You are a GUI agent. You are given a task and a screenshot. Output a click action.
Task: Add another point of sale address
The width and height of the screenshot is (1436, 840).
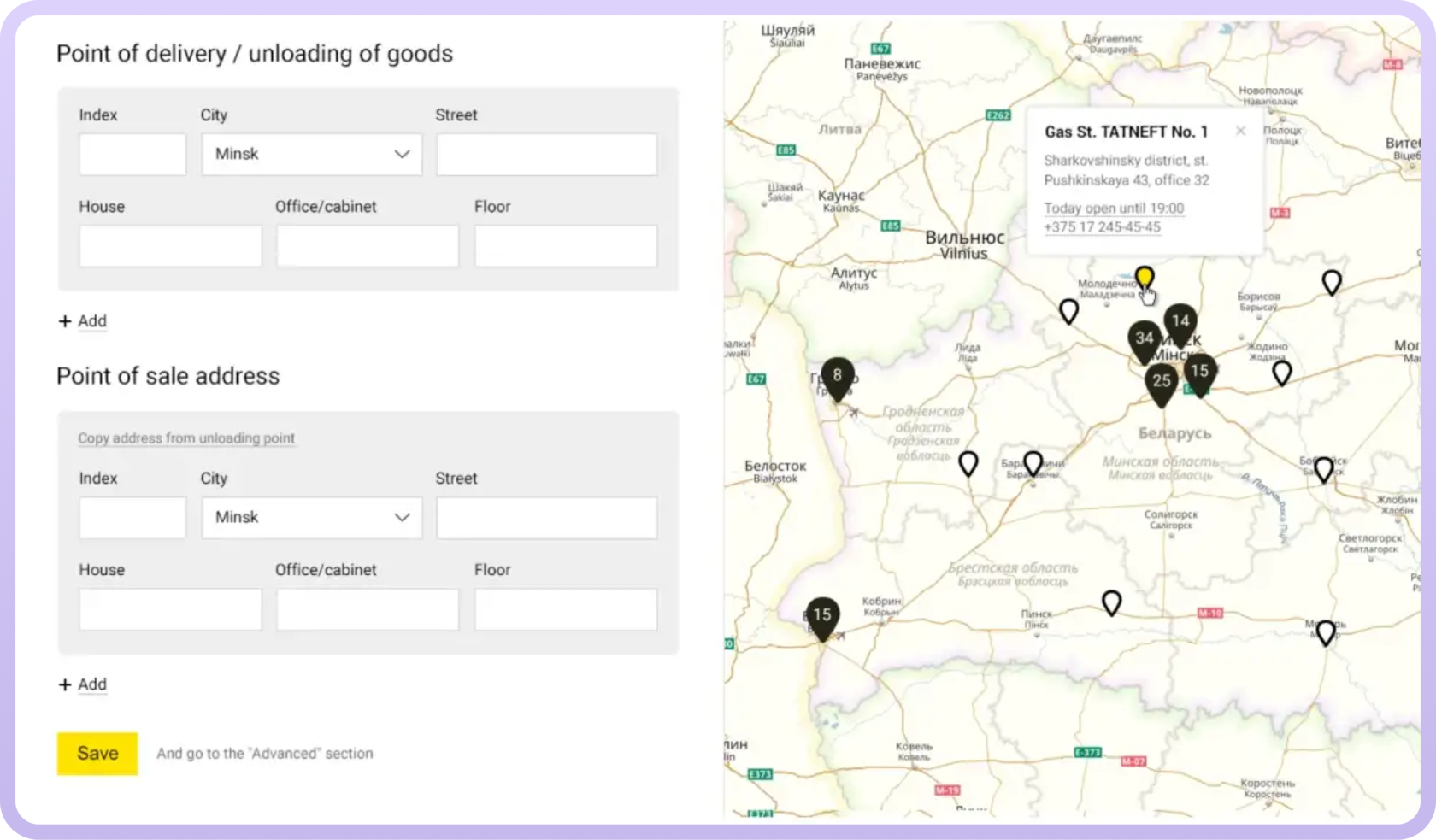point(83,684)
